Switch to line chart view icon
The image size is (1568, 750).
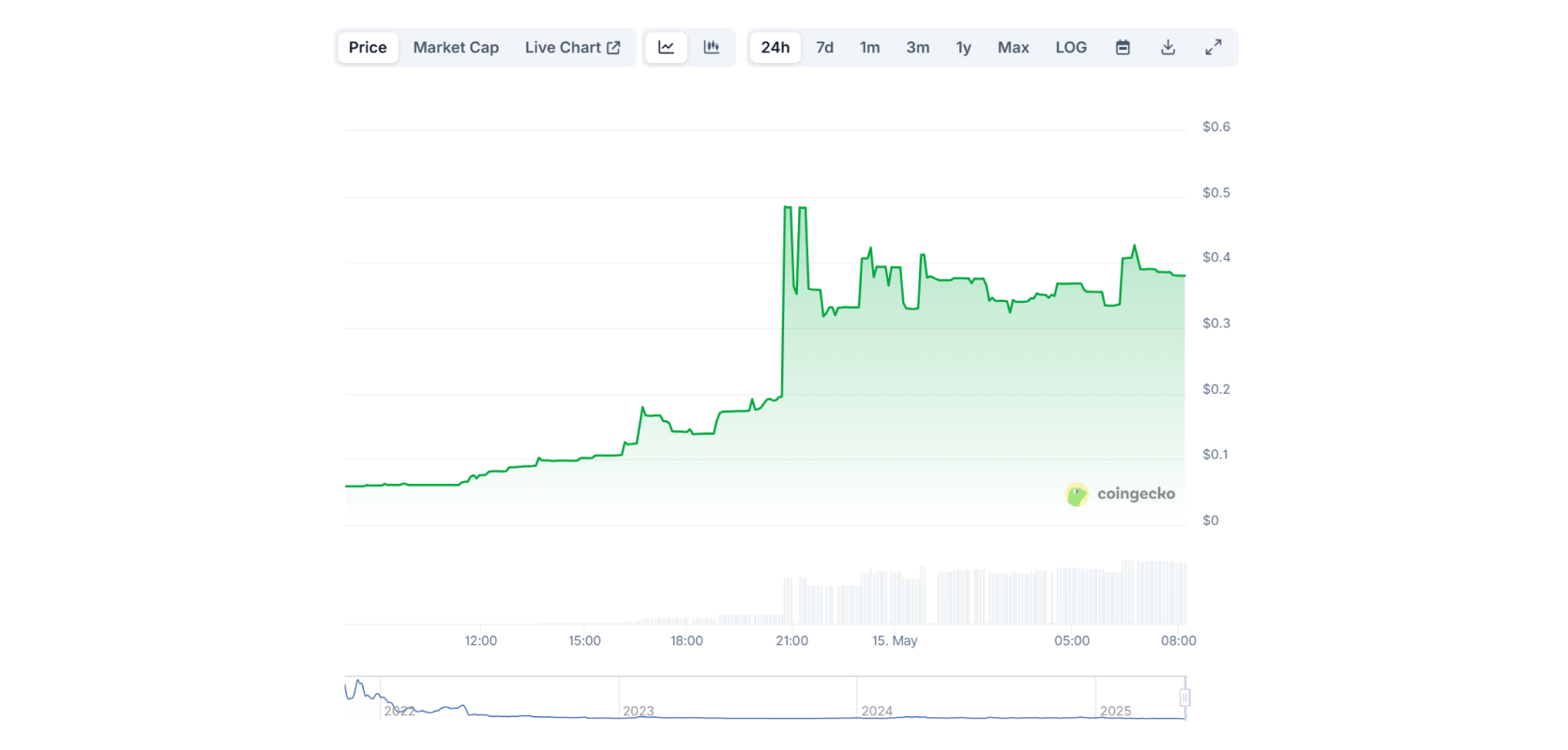(x=666, y=48)
